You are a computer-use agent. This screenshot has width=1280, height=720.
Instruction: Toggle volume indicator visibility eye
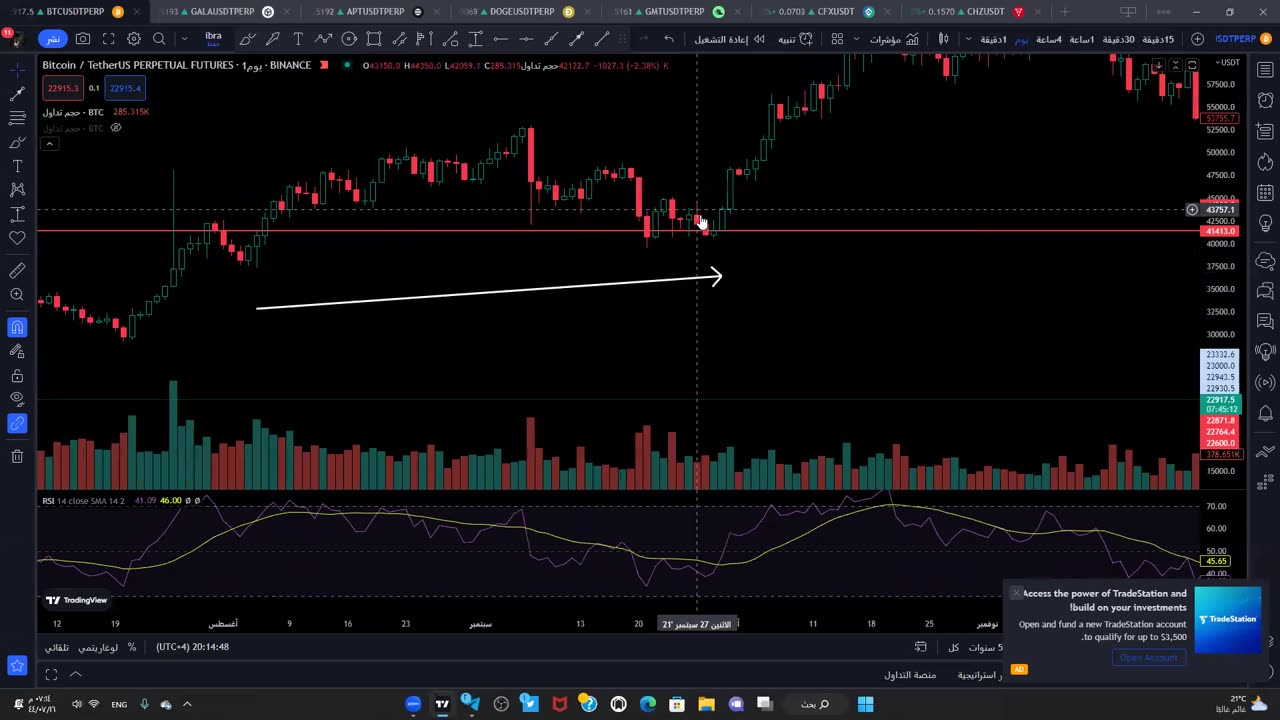tap(115, 128)
